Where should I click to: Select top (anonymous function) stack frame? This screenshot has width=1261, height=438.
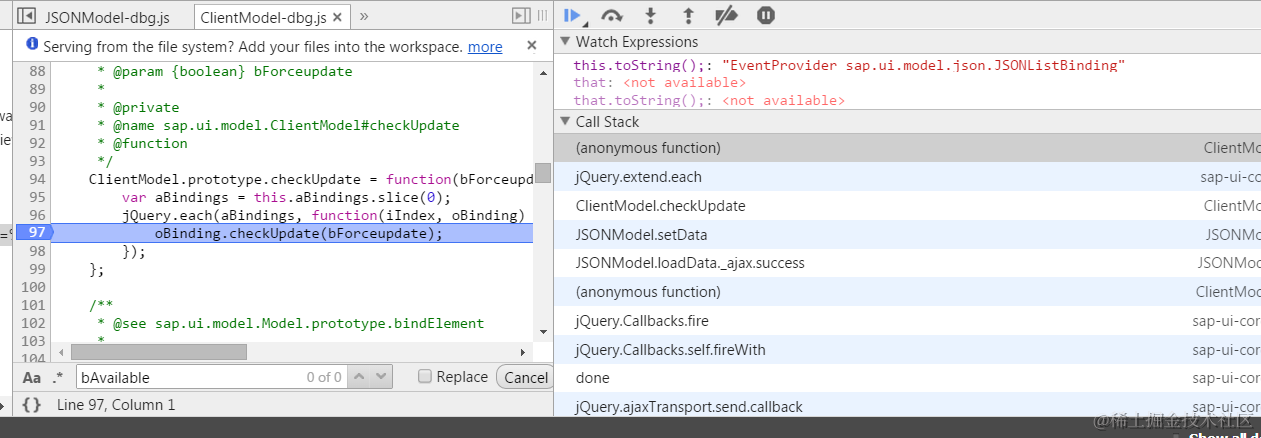coord(907,148)
